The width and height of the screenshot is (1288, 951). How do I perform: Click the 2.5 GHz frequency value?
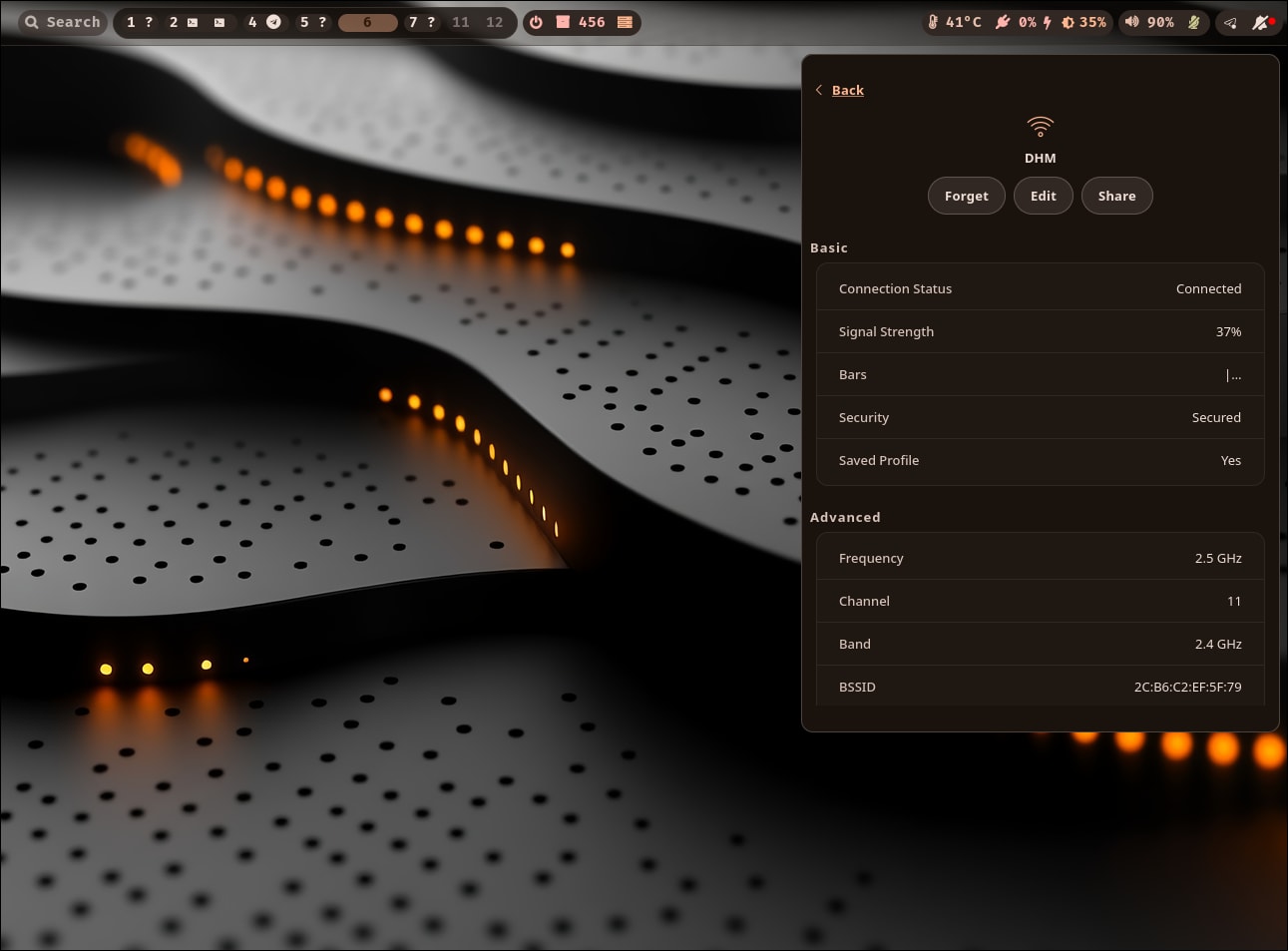pos(1218,558)
